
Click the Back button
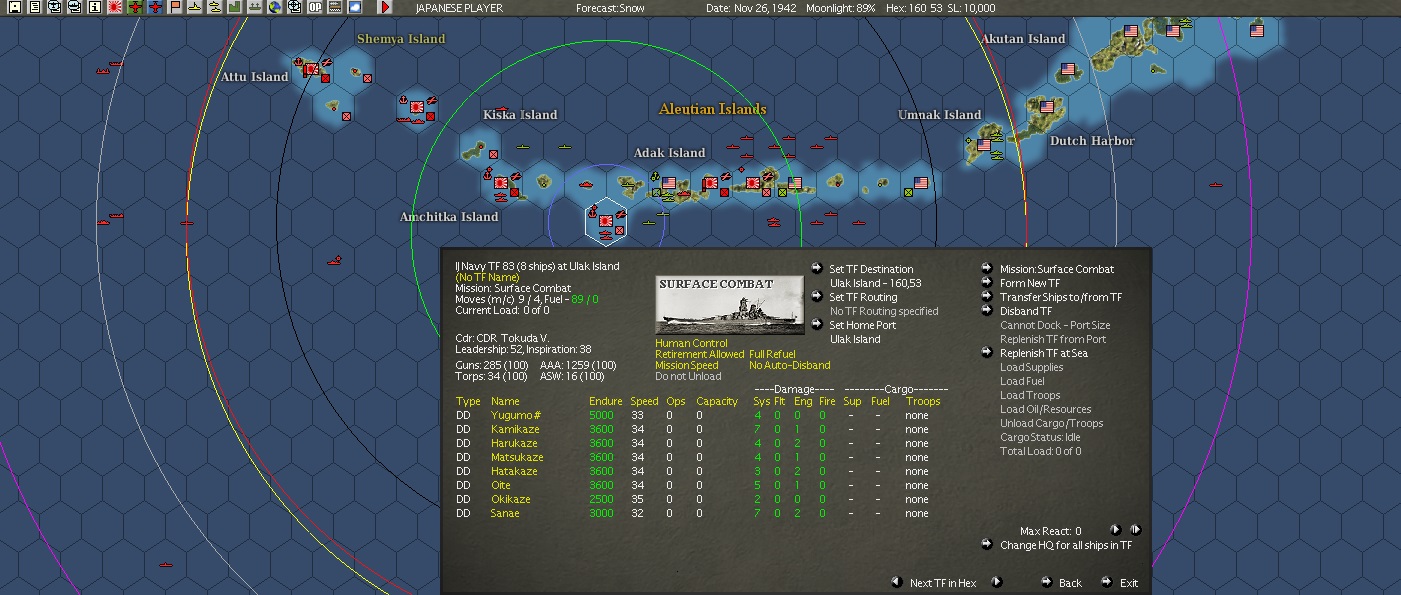[x=1070, y=583]
